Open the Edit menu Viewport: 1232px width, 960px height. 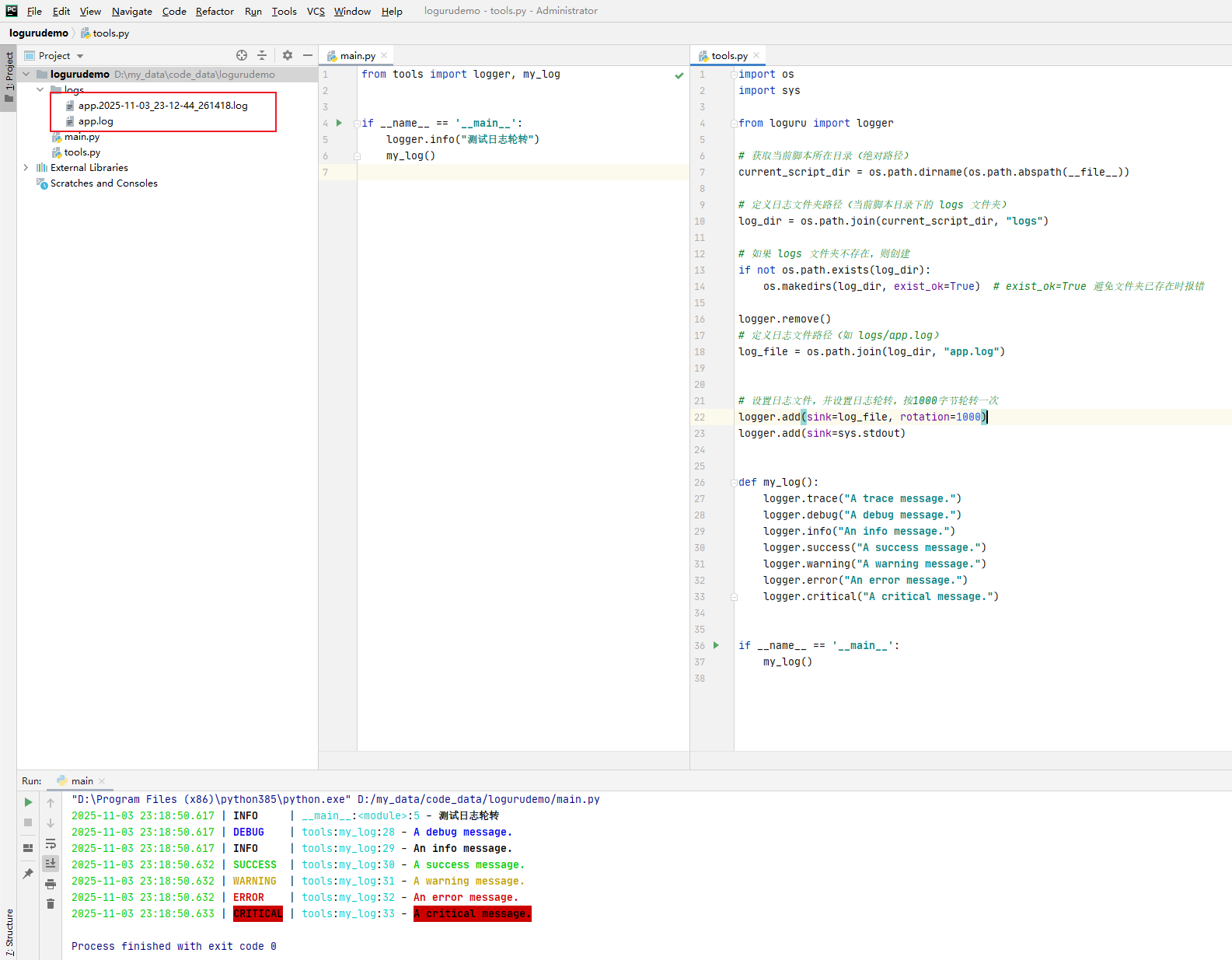(61, 11)
